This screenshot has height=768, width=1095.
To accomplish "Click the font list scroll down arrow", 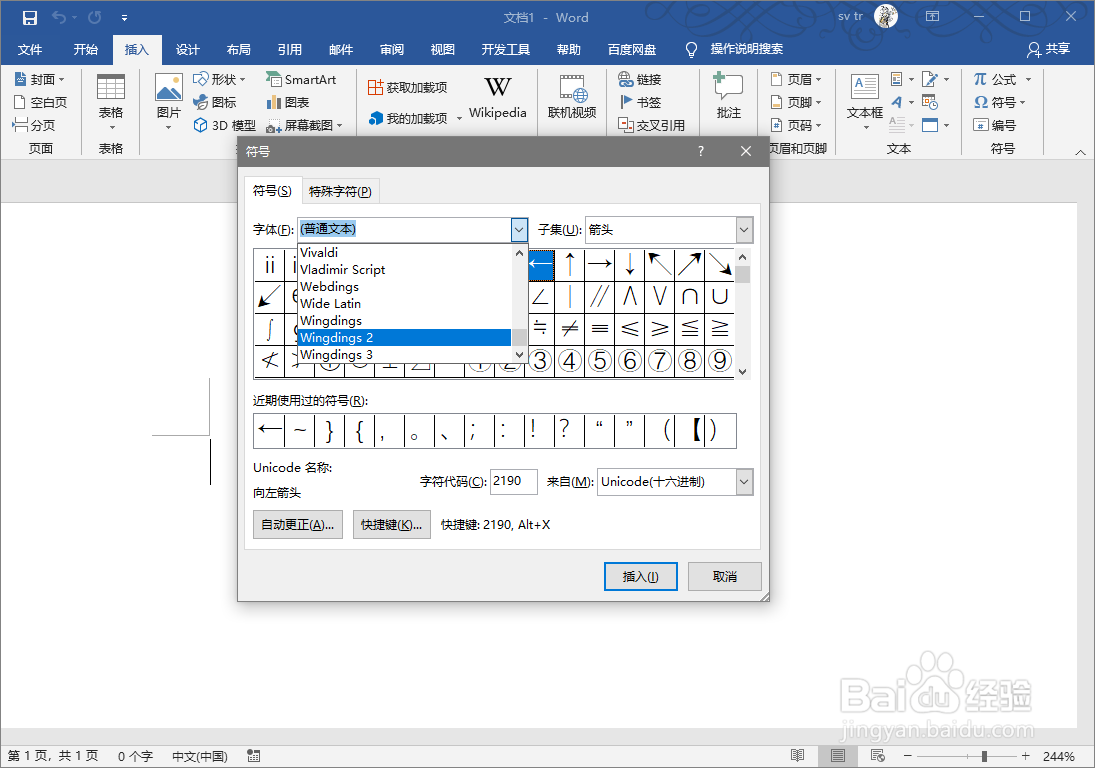I will 519,355.
